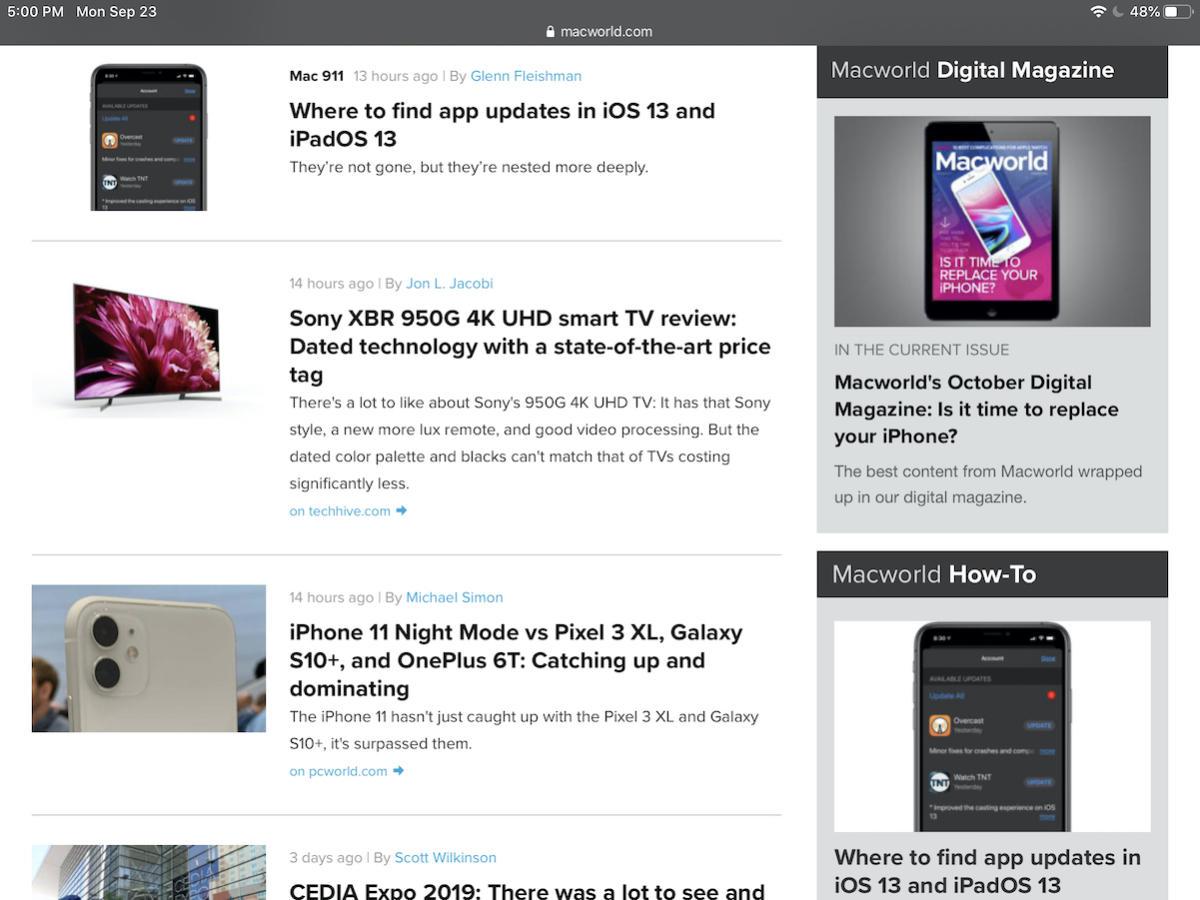The image size is (1200, 900).
Task: Click the Sony 950G review summary paragraph
Action: click(530, 443)
